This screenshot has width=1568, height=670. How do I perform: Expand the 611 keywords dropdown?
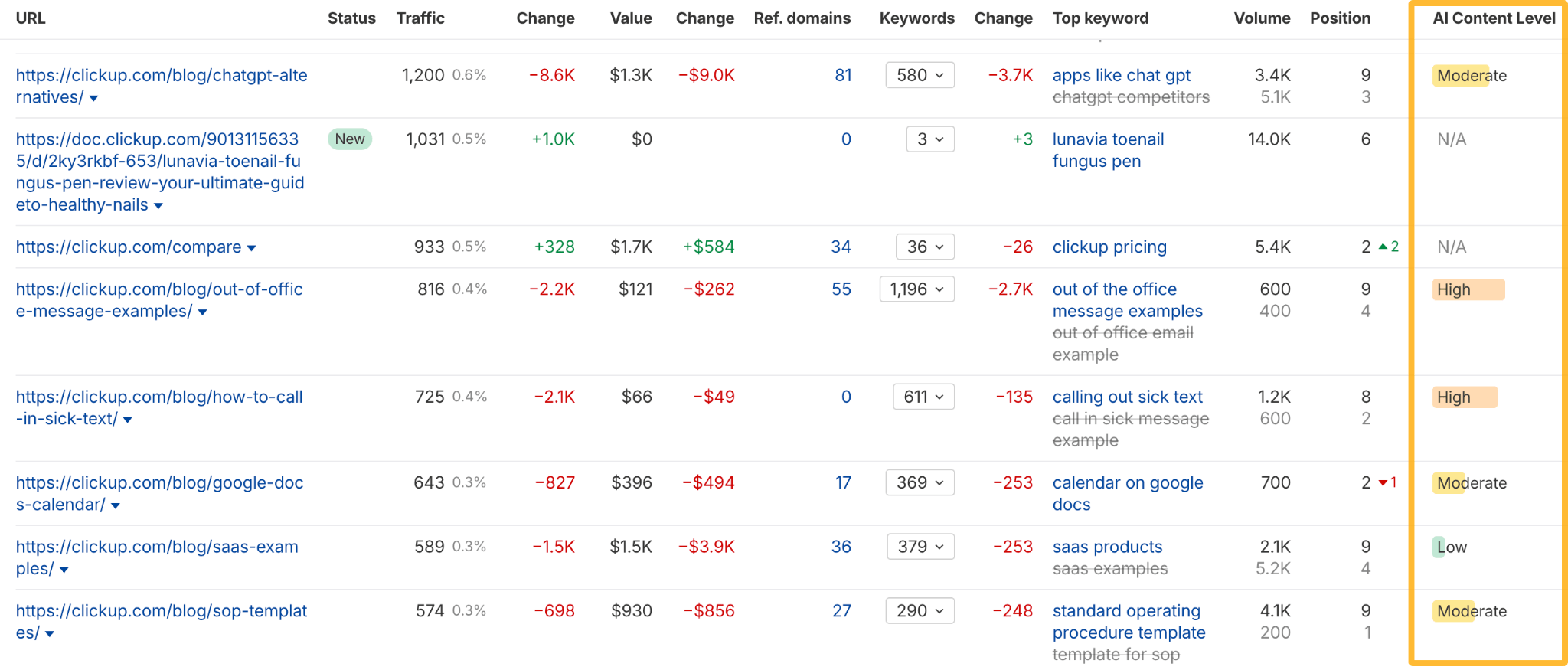click(x=923, y=397)
